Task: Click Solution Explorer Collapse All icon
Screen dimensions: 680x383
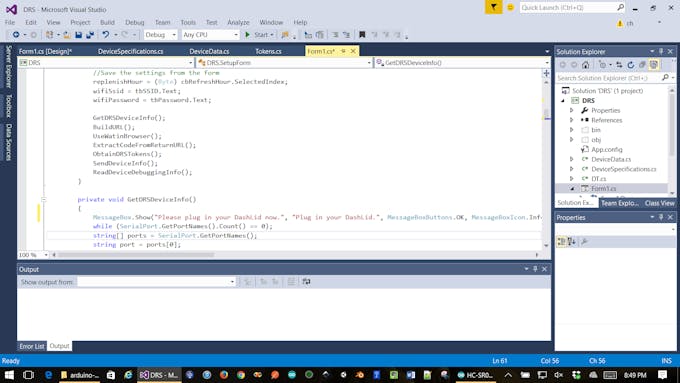Action: pos(642,65)
